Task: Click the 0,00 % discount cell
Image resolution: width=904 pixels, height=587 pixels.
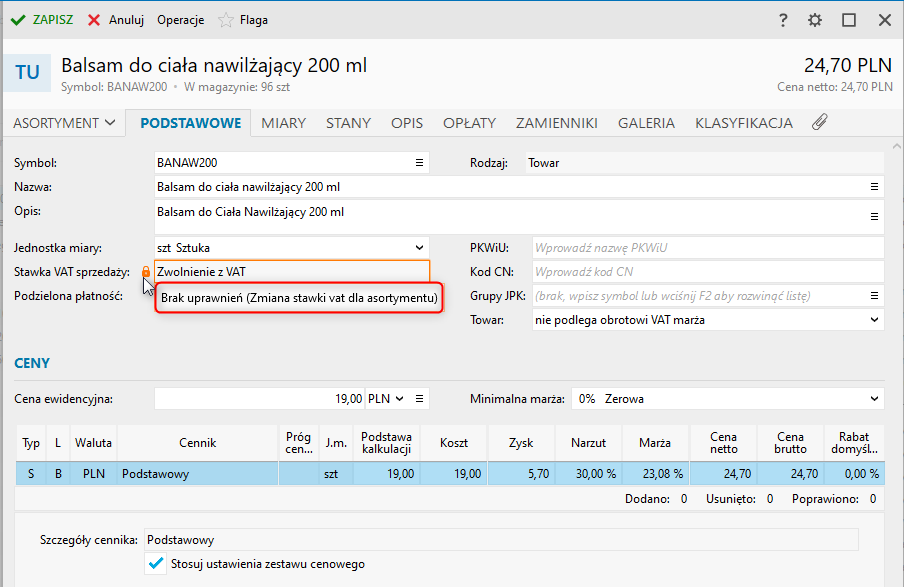Action: [854, 473]
